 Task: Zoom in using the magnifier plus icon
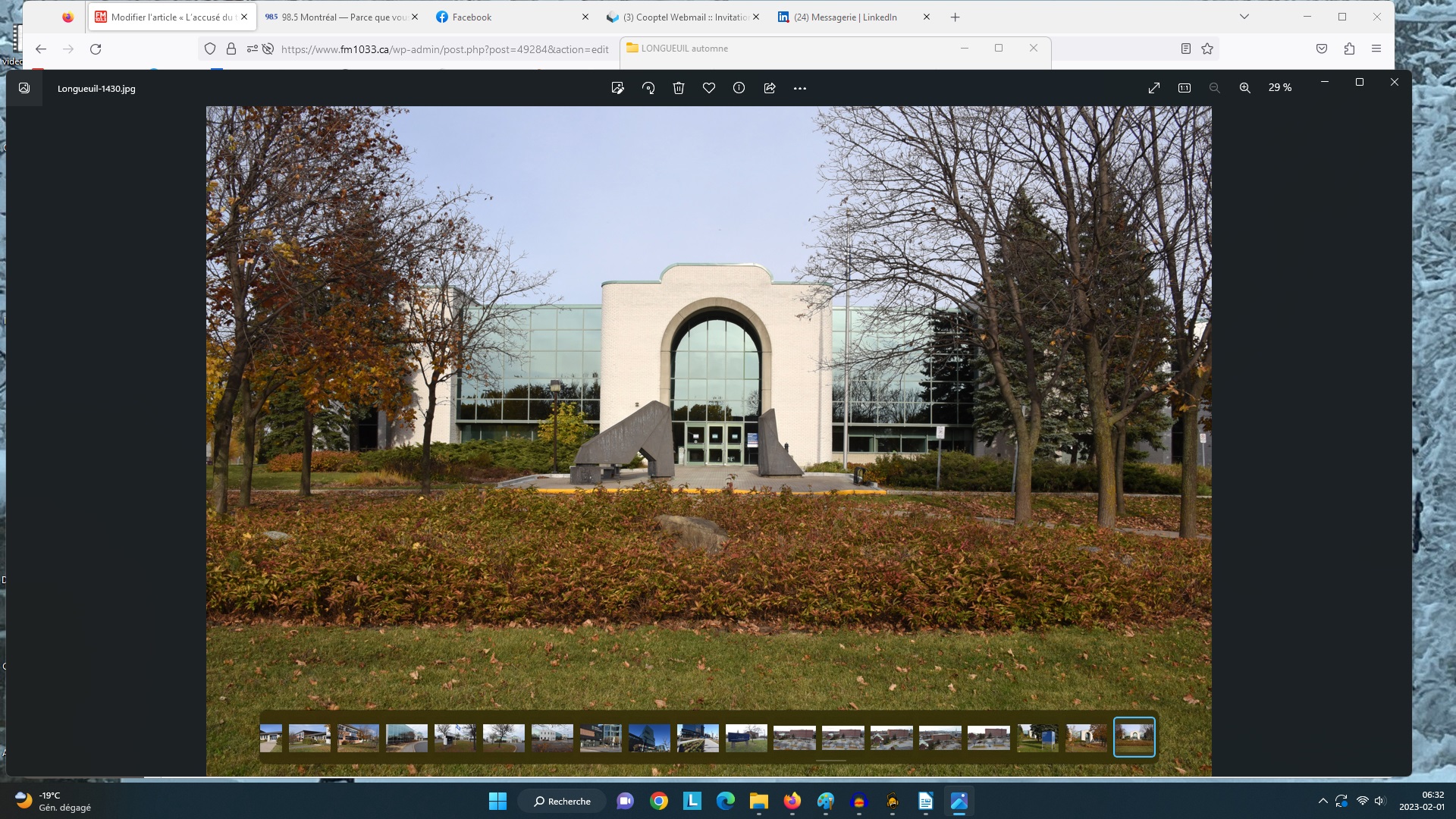pyautogui.click(x=1245, y=88)
